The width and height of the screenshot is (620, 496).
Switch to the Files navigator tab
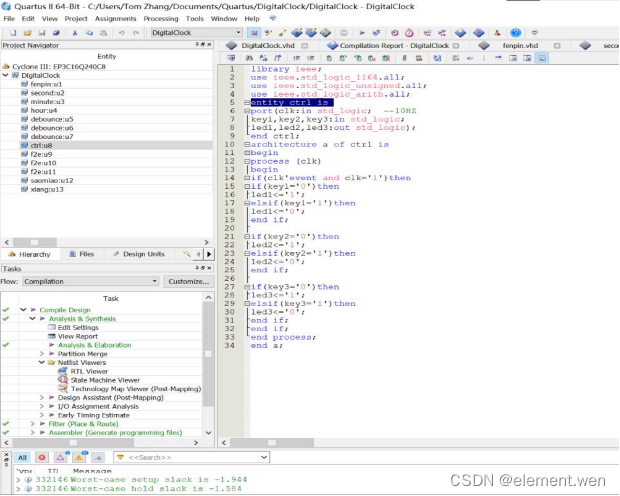point(82,254)
